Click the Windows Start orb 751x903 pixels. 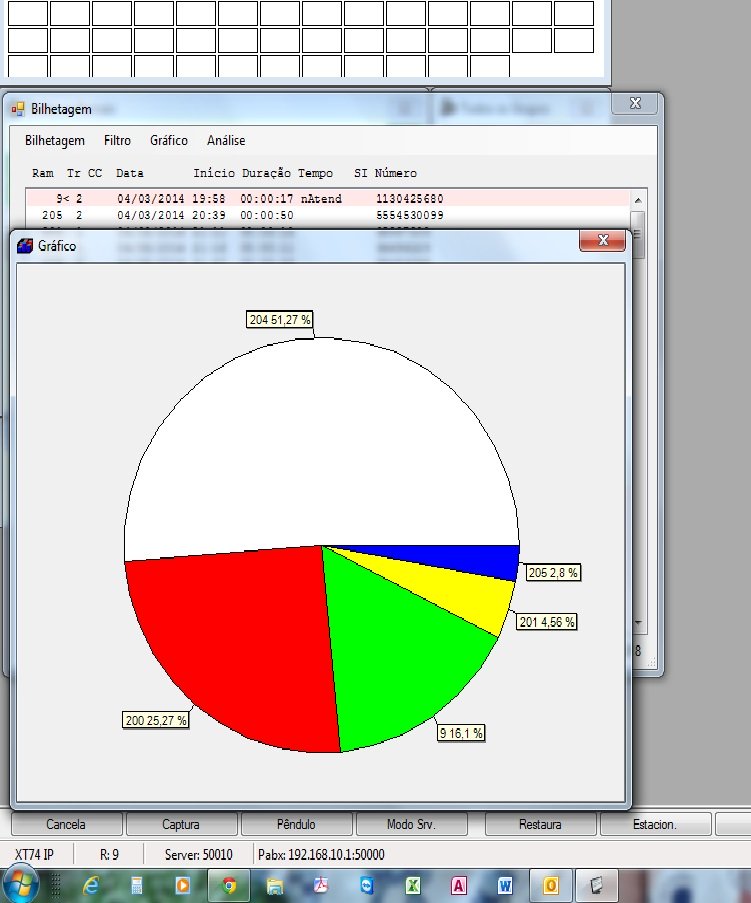pos(22,884)
